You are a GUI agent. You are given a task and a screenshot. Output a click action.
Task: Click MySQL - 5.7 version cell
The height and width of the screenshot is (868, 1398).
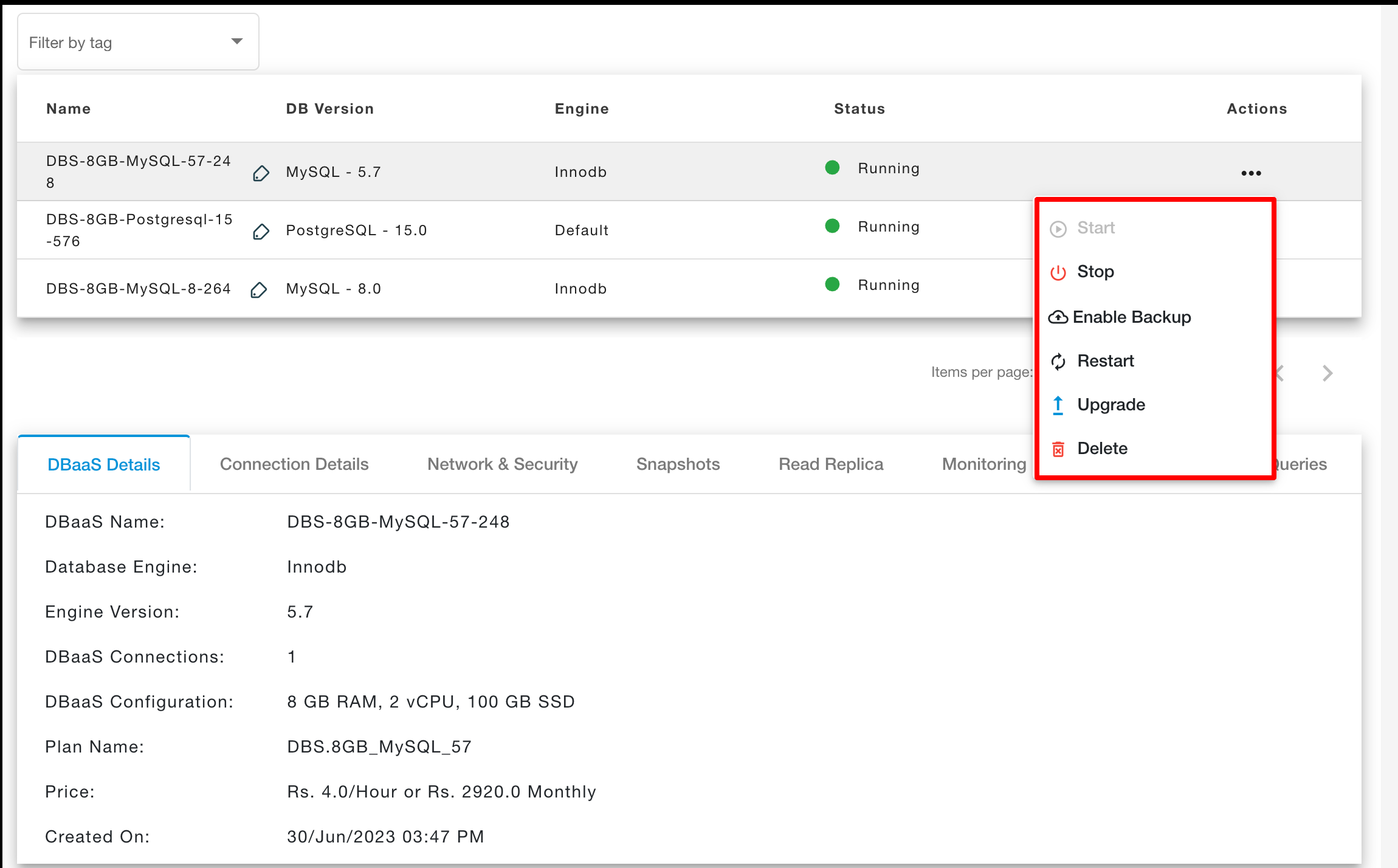(334, 172)
